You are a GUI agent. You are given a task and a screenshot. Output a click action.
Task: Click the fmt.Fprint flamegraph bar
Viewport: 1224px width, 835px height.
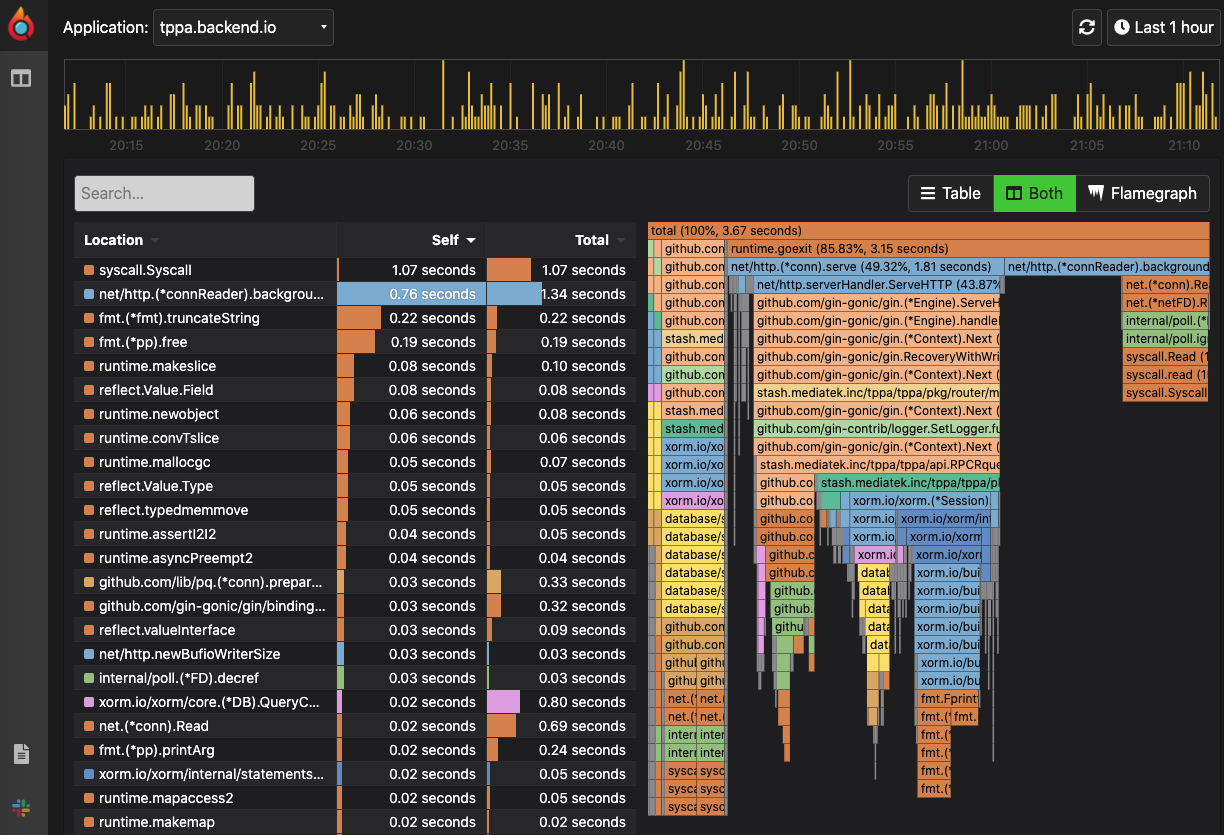tap(948, 699)
